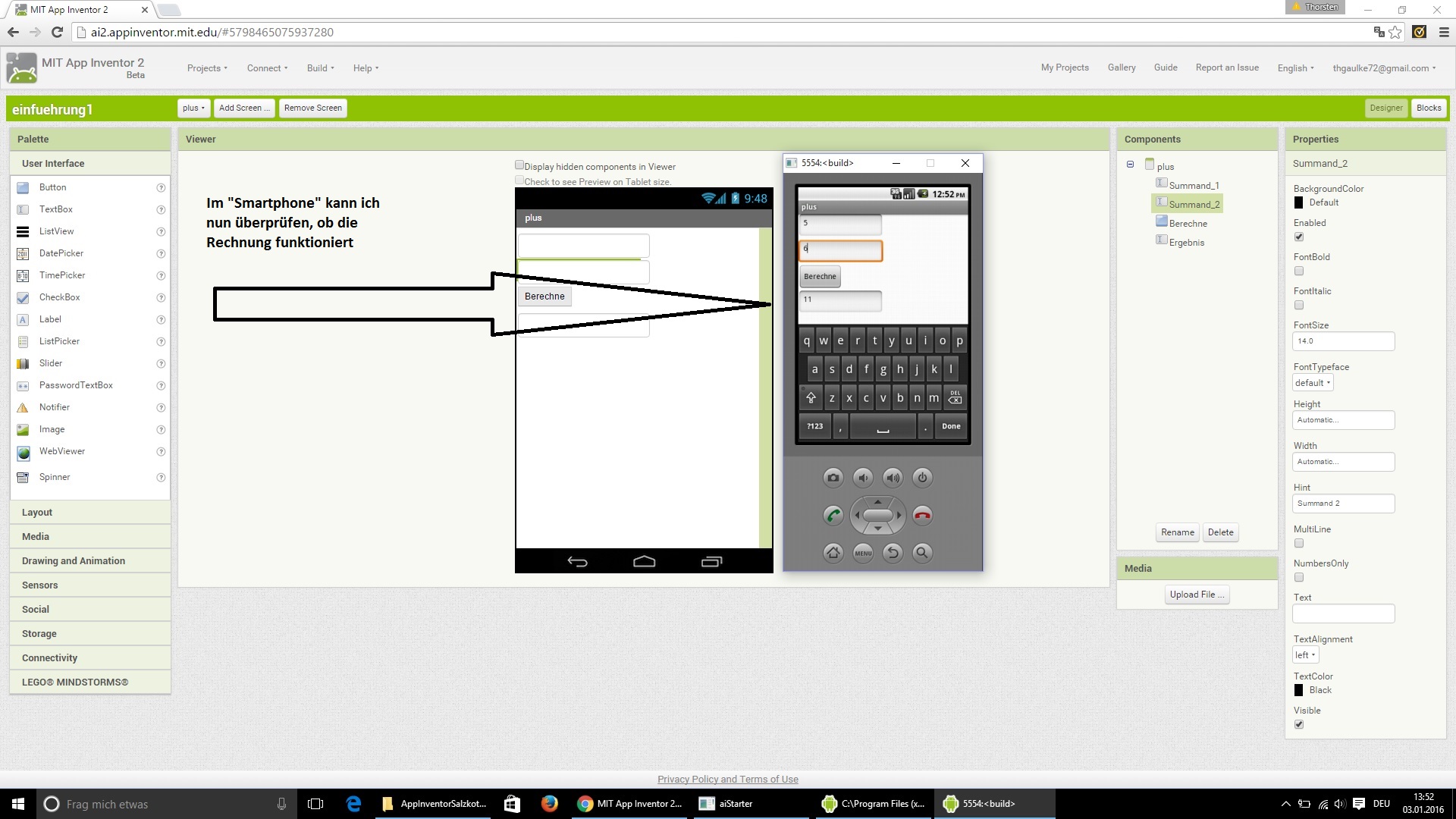Expand the Layout palette section
Image resolution: width=1456 pixels, height=819 pixels.
pos(90,513)
